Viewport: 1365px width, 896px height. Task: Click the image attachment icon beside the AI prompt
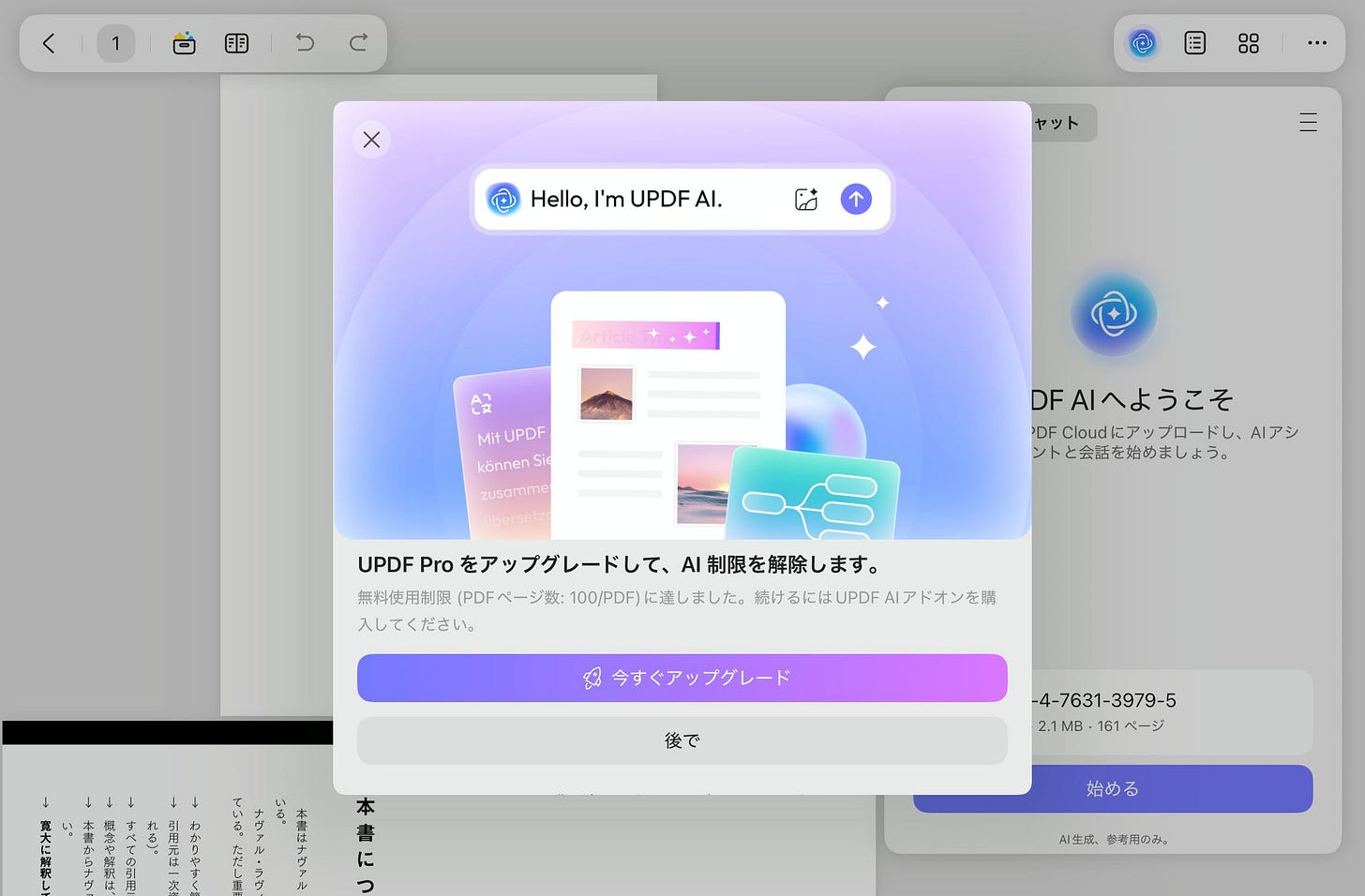click(x=805, y=199)
